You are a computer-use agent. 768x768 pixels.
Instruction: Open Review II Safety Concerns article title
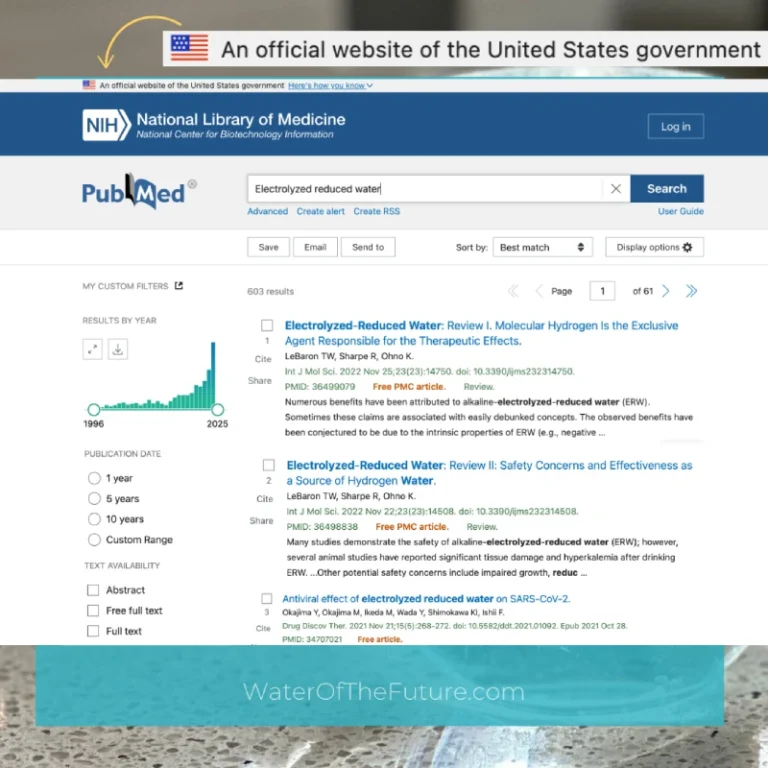pos(489,473)
